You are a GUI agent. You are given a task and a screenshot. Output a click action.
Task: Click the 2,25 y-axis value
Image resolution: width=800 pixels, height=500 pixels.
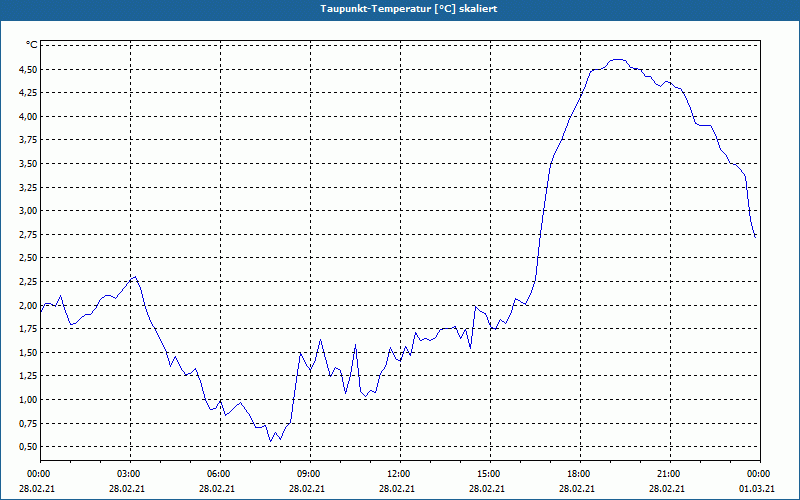click(x=28, y=282)
